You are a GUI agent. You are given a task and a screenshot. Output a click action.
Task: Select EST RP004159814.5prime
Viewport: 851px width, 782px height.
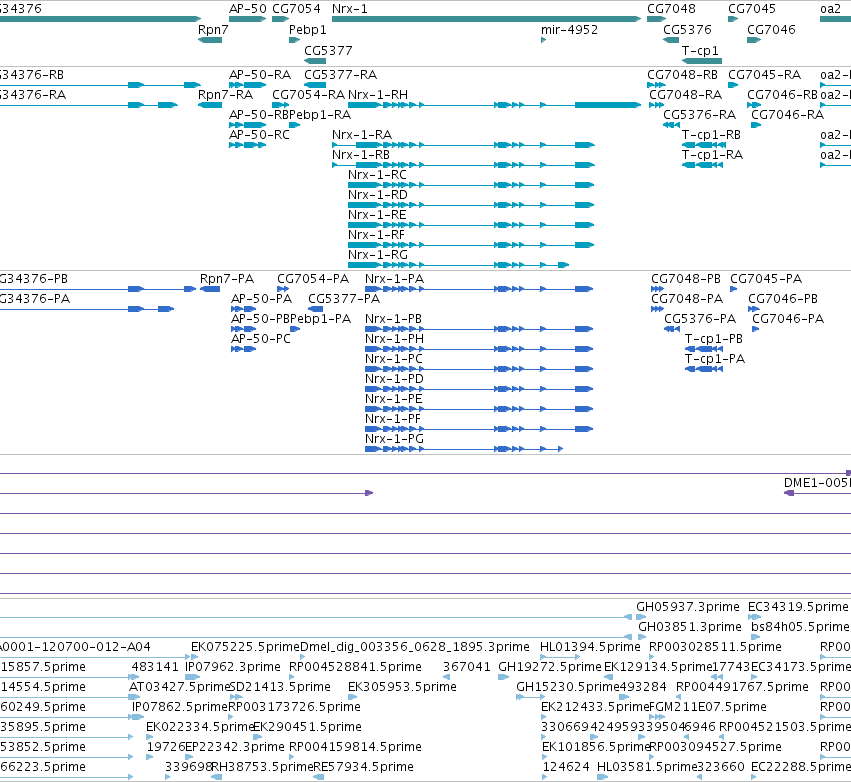point(355,747)
